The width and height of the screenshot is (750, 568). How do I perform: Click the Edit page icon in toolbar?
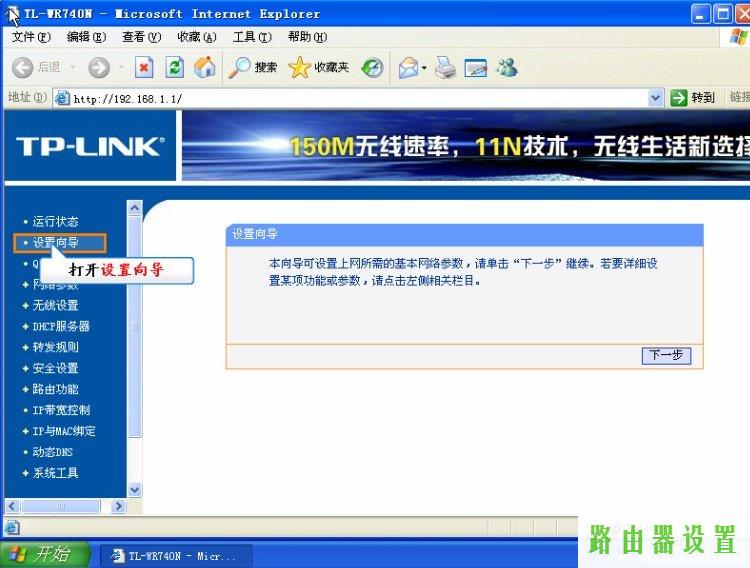point(476,67)
